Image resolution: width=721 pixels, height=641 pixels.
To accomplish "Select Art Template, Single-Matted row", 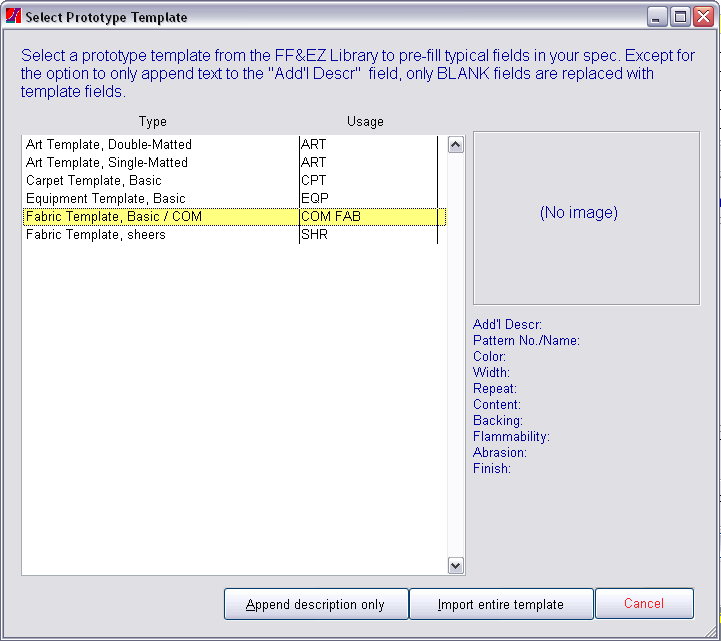I will [x=234, y=162].
